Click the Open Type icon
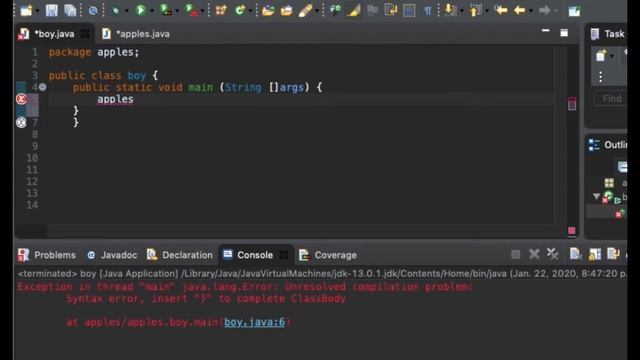The width and height of the screenshot is (640, 360). click(268, 10)
